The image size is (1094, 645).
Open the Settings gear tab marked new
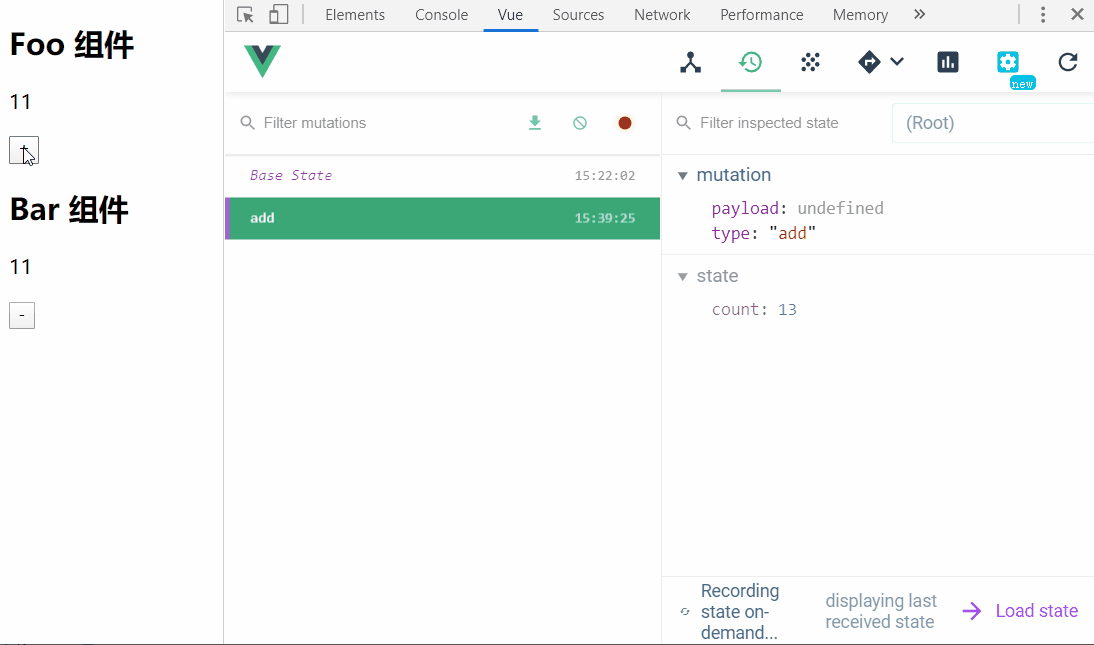(1008, 62)
